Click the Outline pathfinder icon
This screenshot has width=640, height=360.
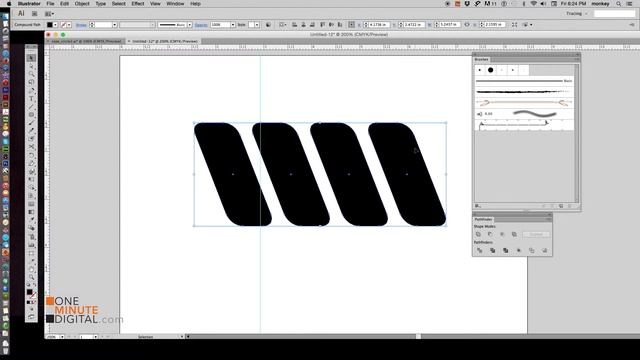pos(531,250)
